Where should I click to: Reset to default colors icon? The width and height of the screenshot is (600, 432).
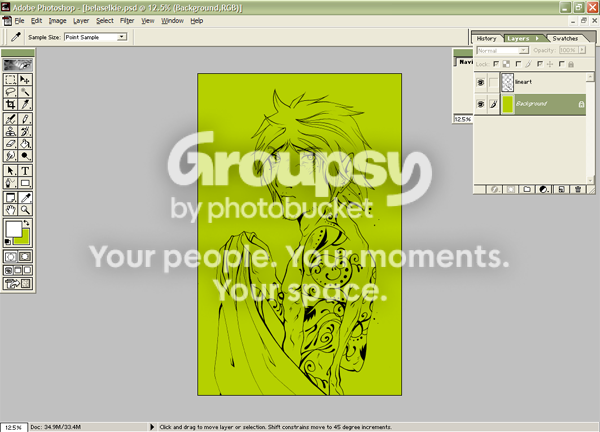(x=7, y=242)
